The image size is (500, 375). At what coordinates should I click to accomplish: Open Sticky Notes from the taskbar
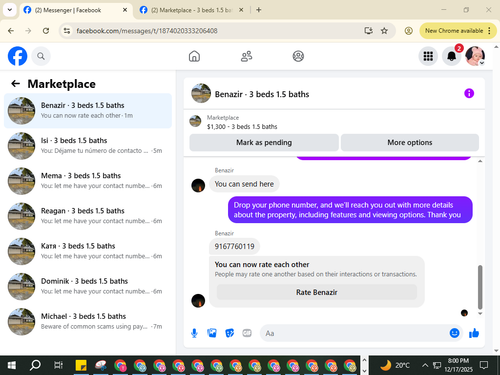[81, 365]
